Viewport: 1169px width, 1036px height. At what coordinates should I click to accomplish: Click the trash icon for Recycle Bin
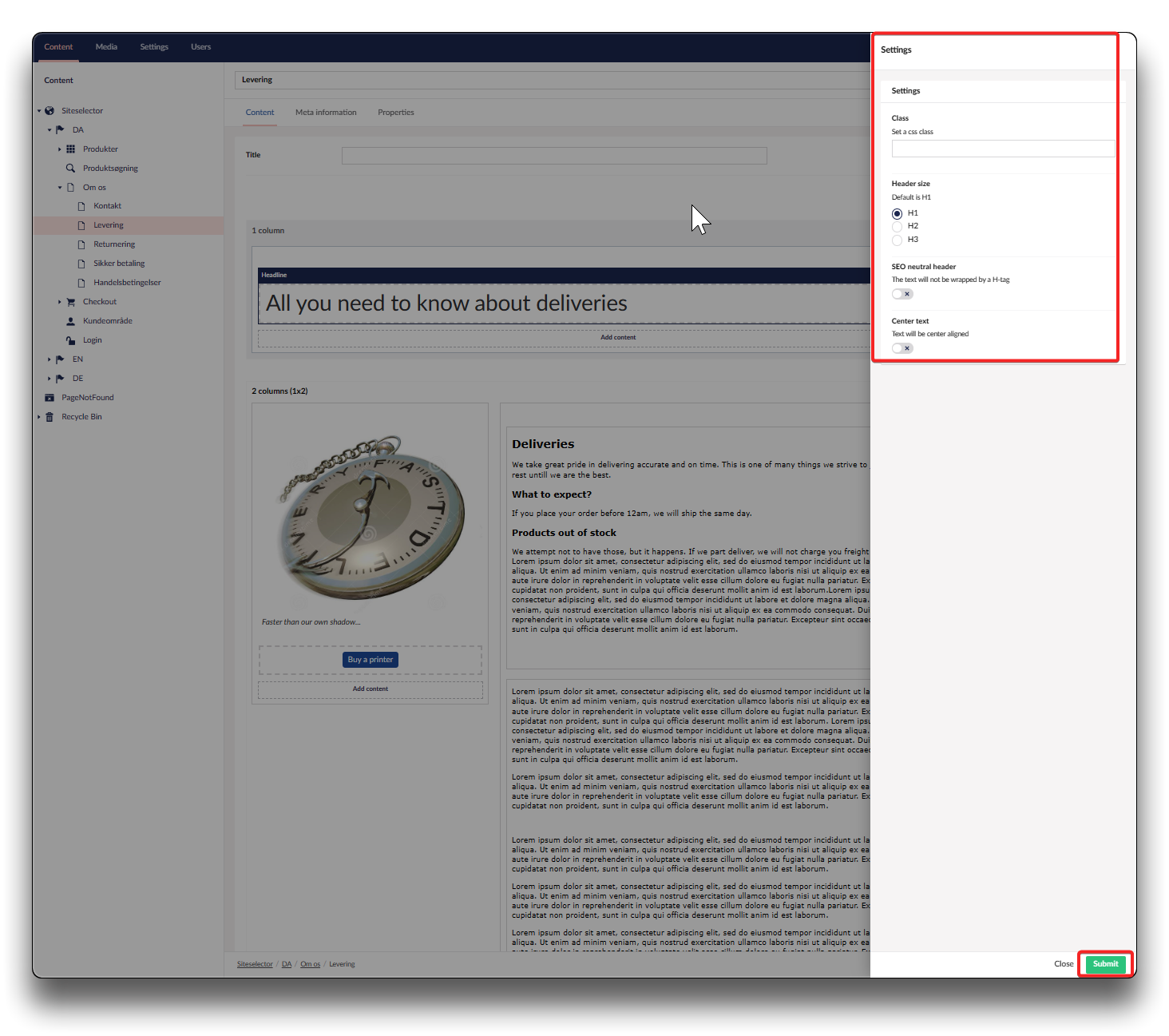click(x=50, y=417)
